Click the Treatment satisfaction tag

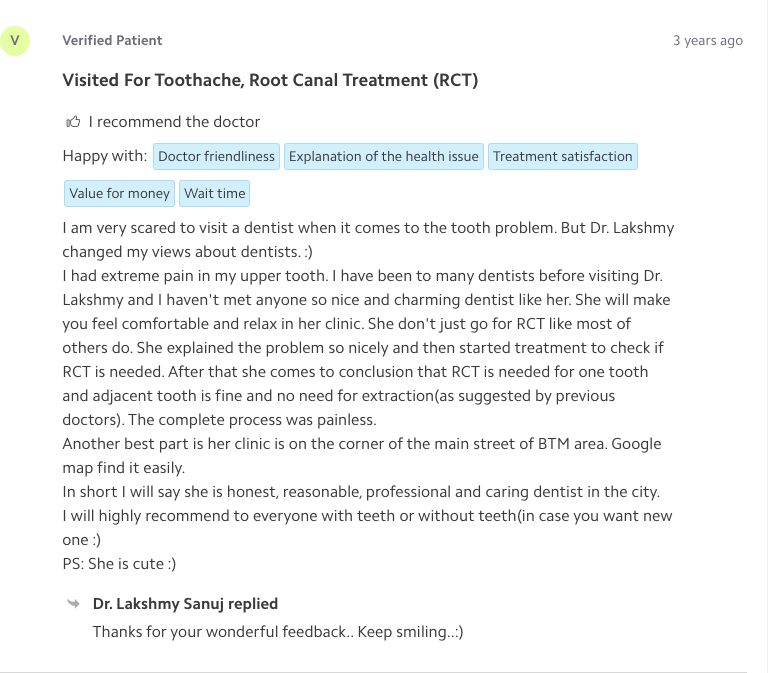click(562, 157)
